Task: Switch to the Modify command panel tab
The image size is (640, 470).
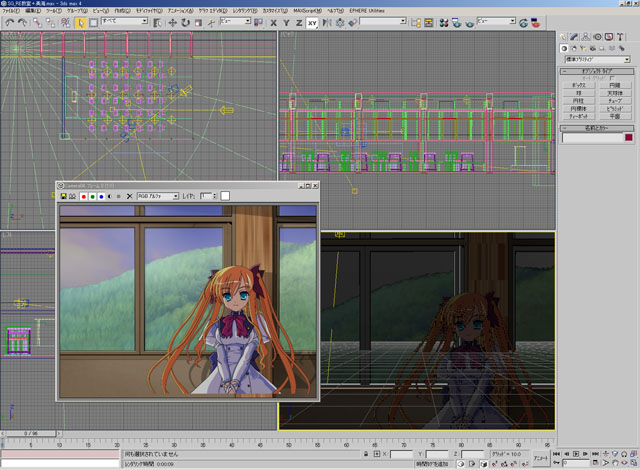Action: (x=574, y=37)
